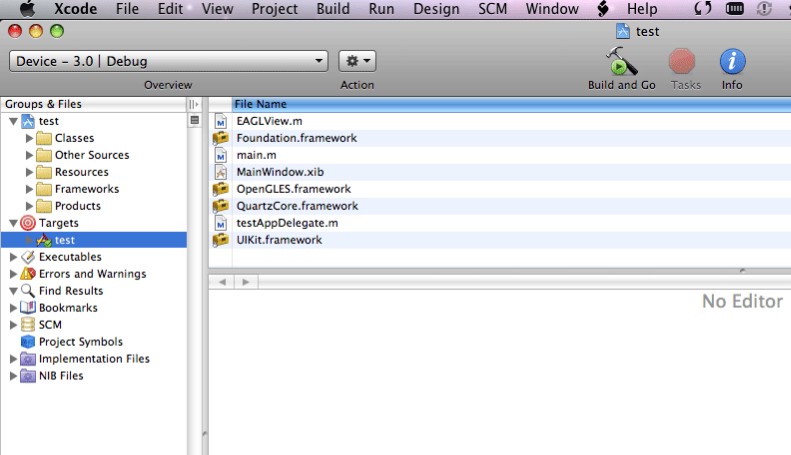
Task: Expand the Frameworks group triangle
Action: [x=29, y=189]
